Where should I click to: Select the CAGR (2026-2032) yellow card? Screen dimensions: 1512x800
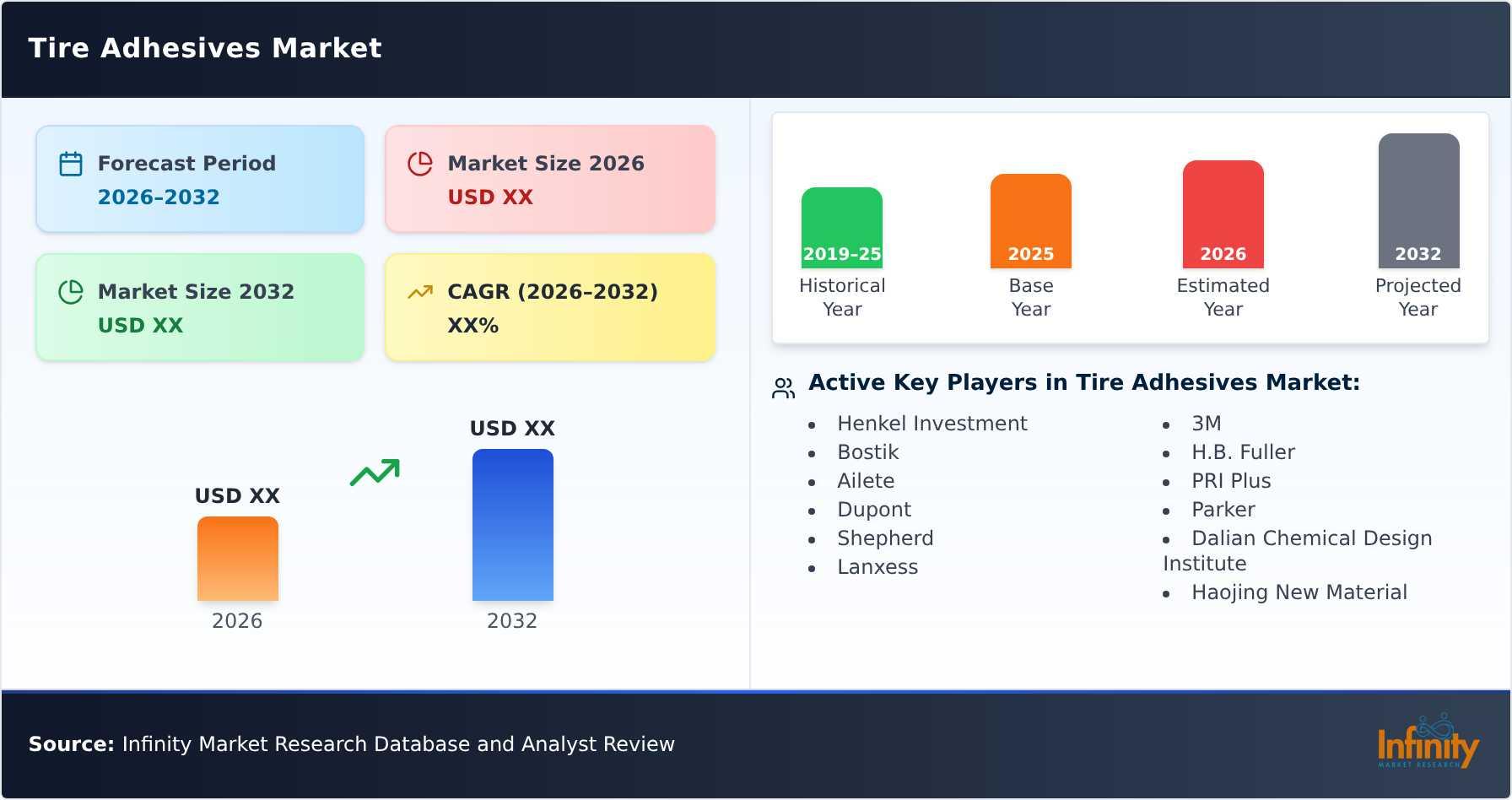(550, 307)
